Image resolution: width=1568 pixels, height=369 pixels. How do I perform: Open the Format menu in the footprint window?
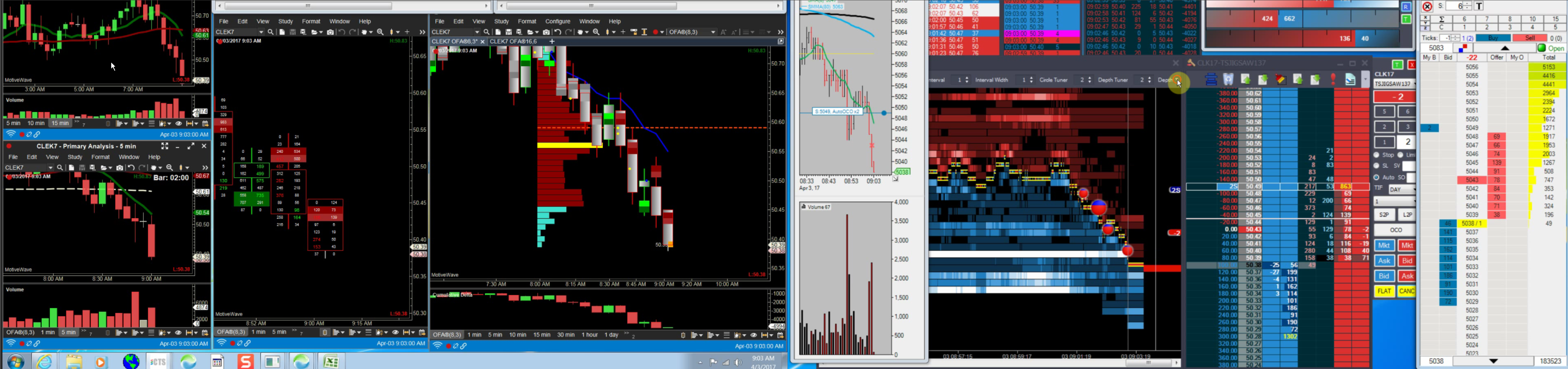coord(311,21)
